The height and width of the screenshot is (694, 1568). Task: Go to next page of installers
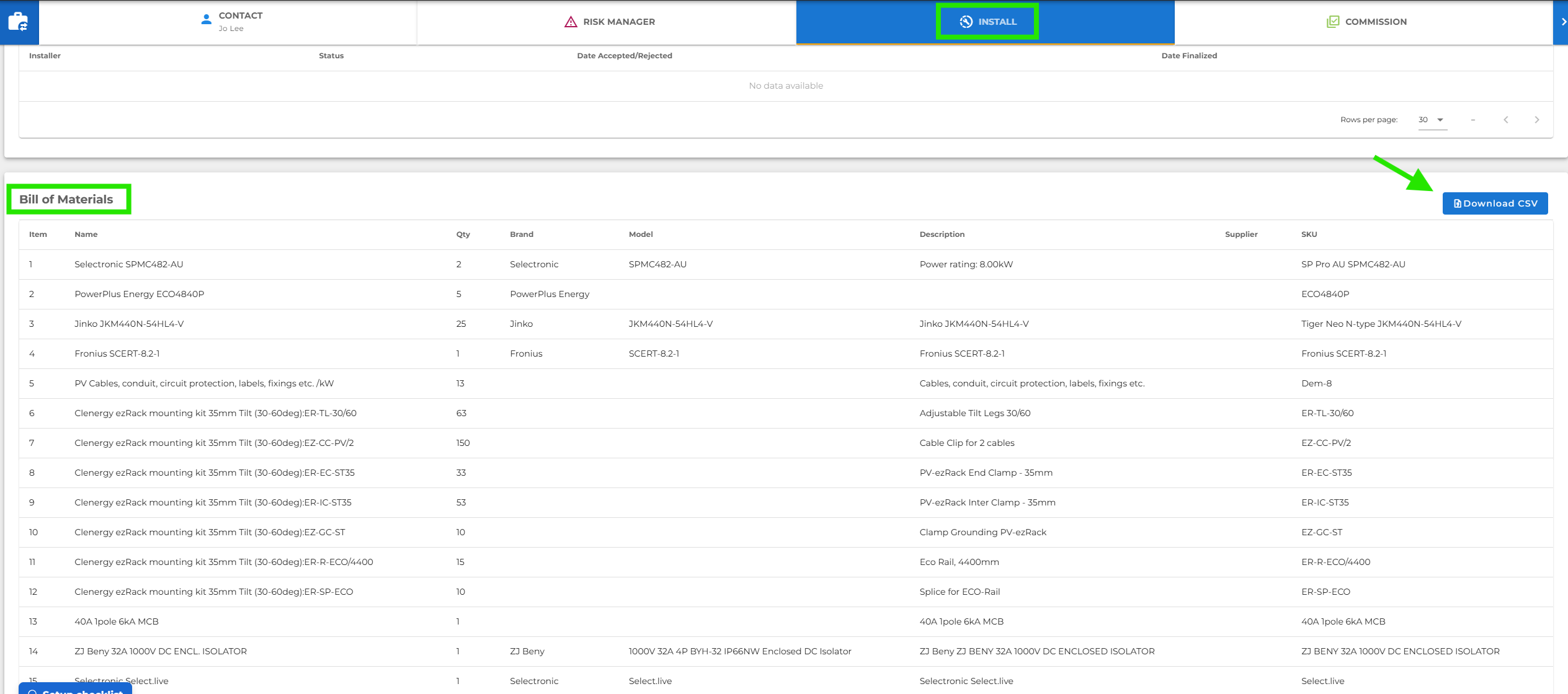(x=1536, y=120)
